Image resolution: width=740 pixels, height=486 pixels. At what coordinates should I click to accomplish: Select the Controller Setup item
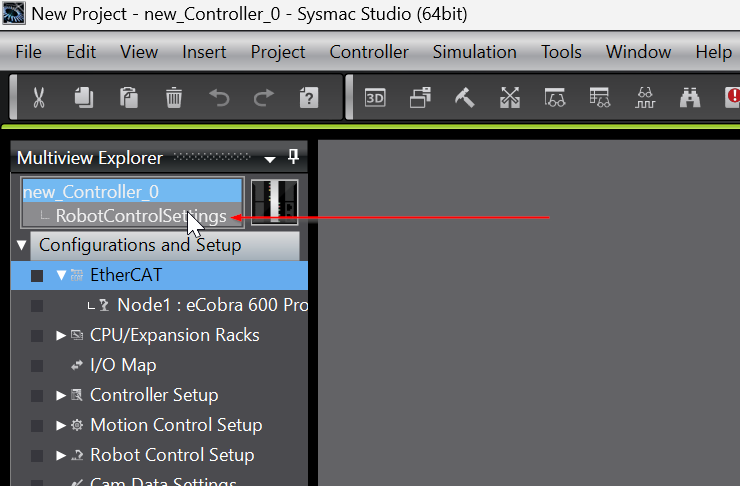click(x=154, y=395)
